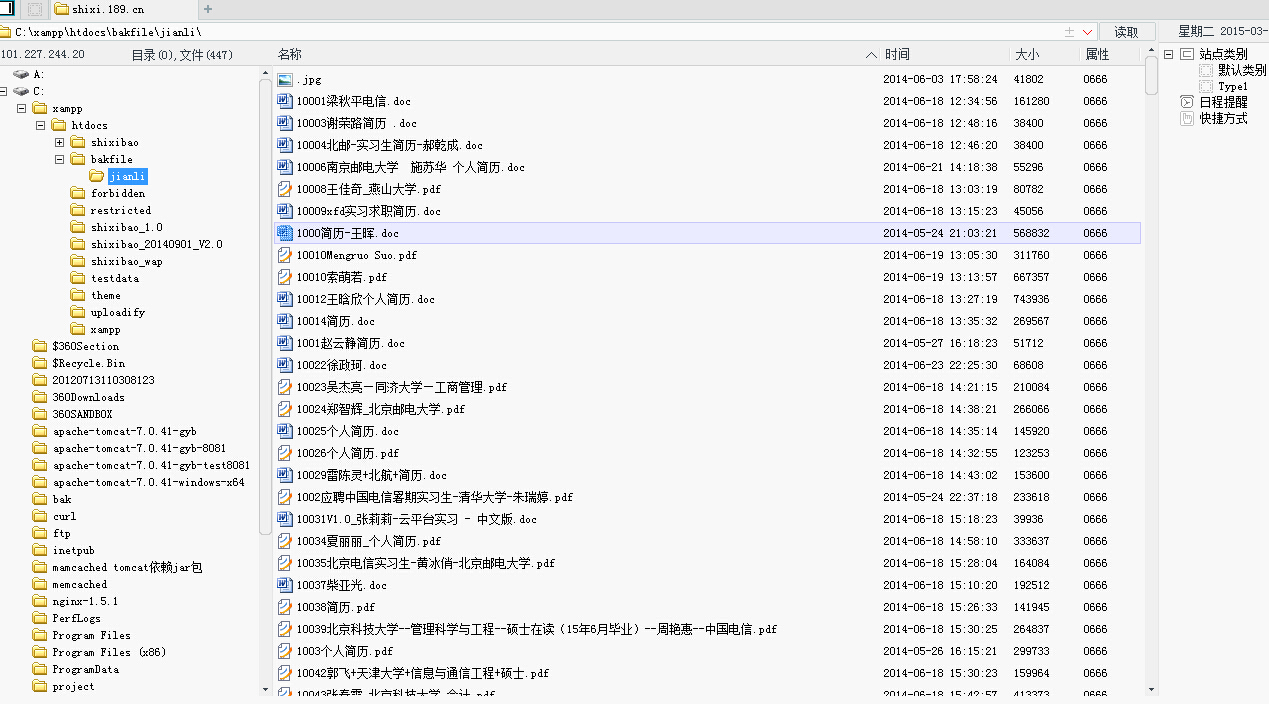Click PDF icon of 10024郑智辉_北京邮电大学.pdf
Image resolution: width=1269 pixels, height=704 pixels.
tap(285, 409)
